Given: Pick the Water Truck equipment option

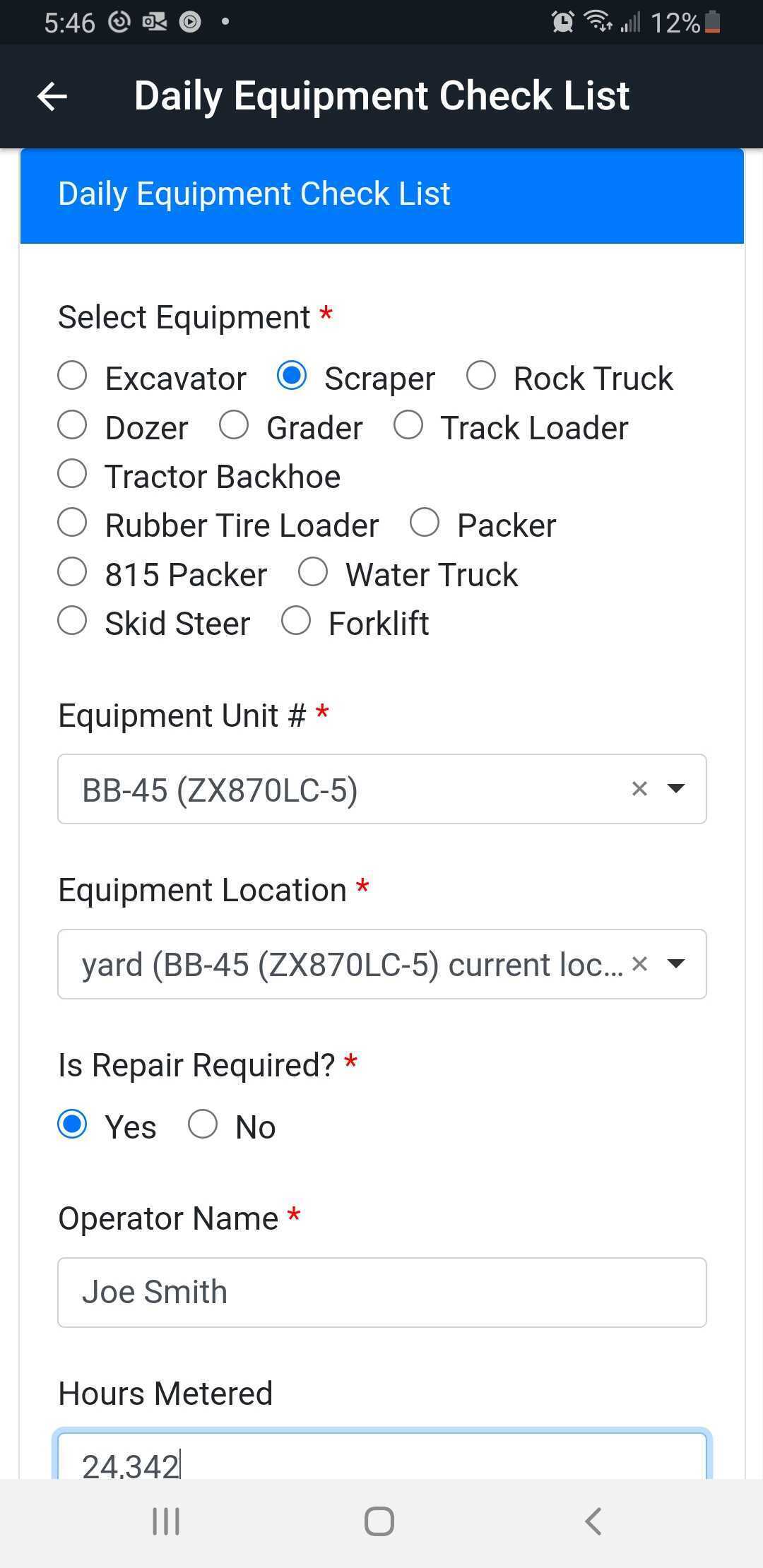Looking at the screenshot, I should 313,572.
